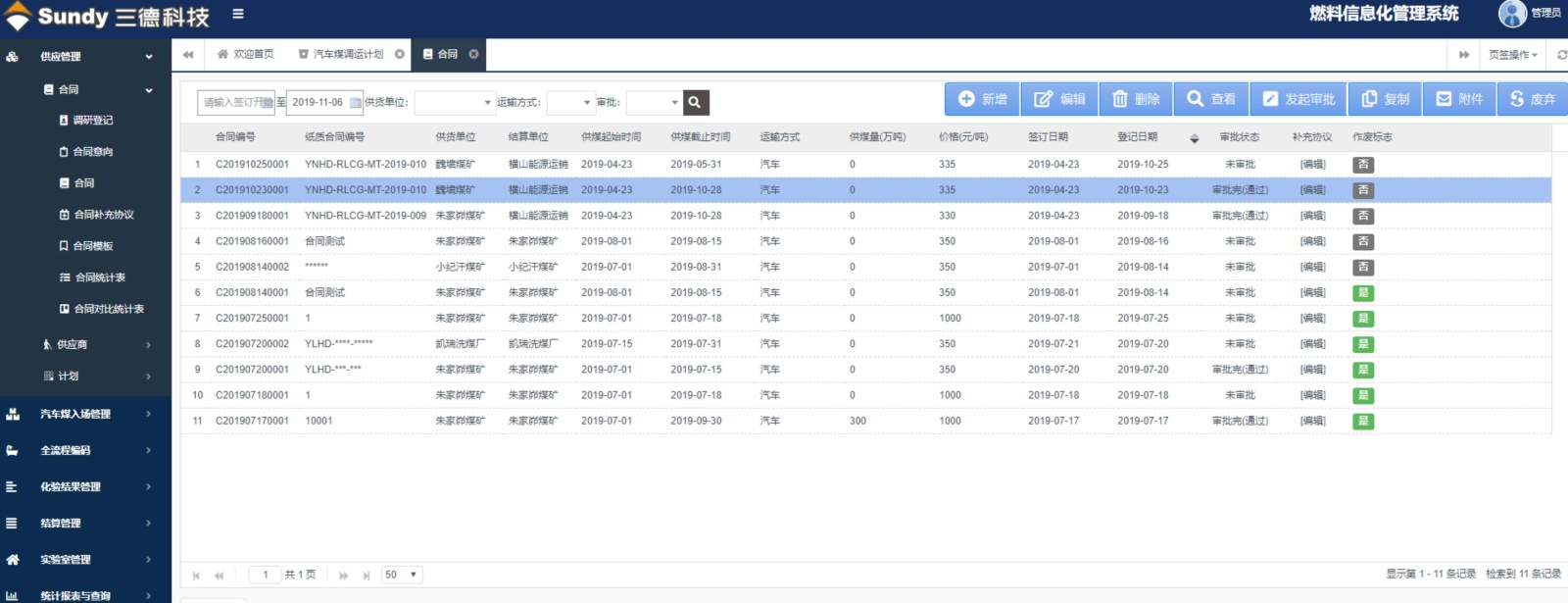The width and height of the screenshot is (1568, 603).
Task: Expand the page size 50 dropdown
Action: (402, 575)
